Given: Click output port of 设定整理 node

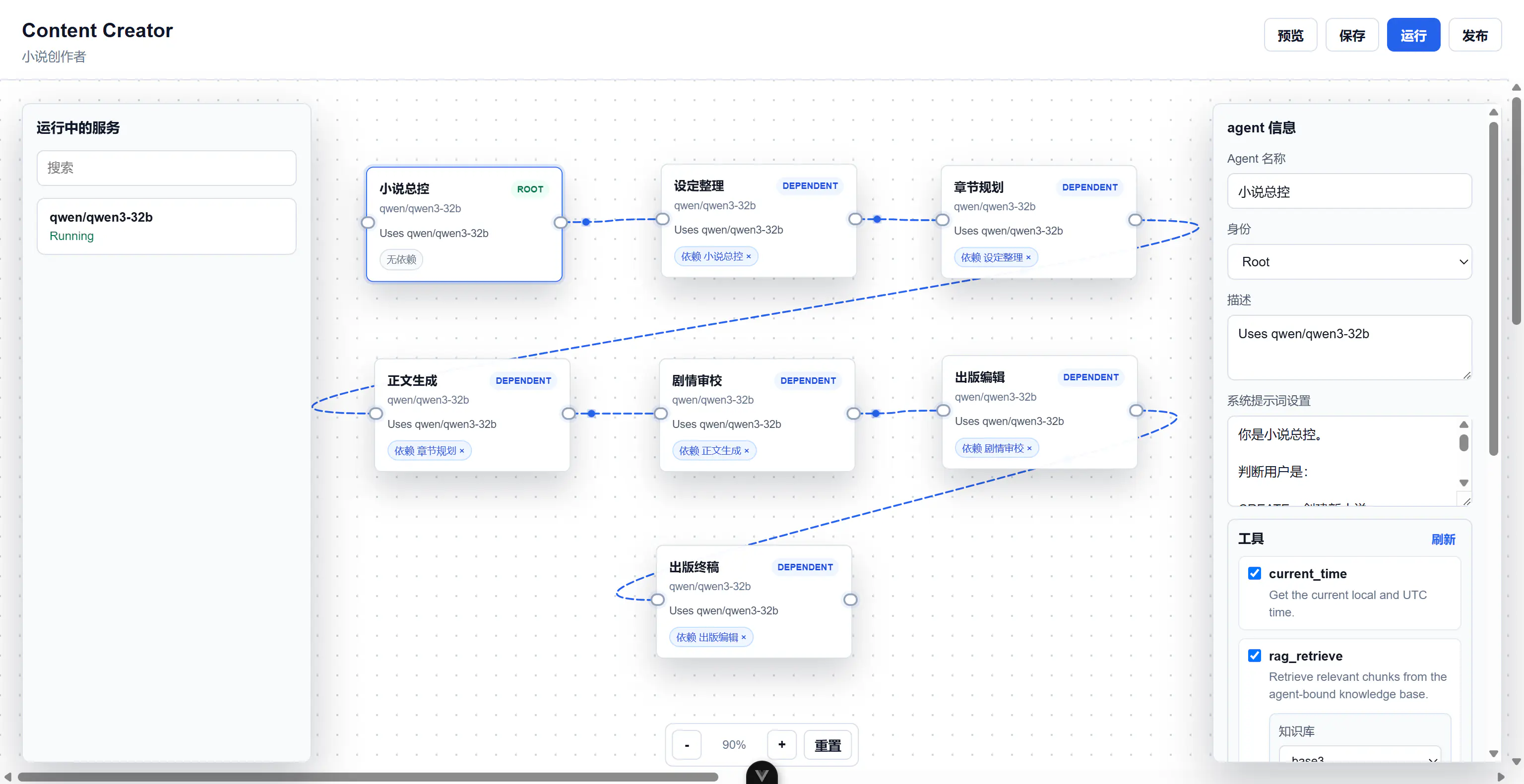Looking at the screenshot, I should point(855,219).
